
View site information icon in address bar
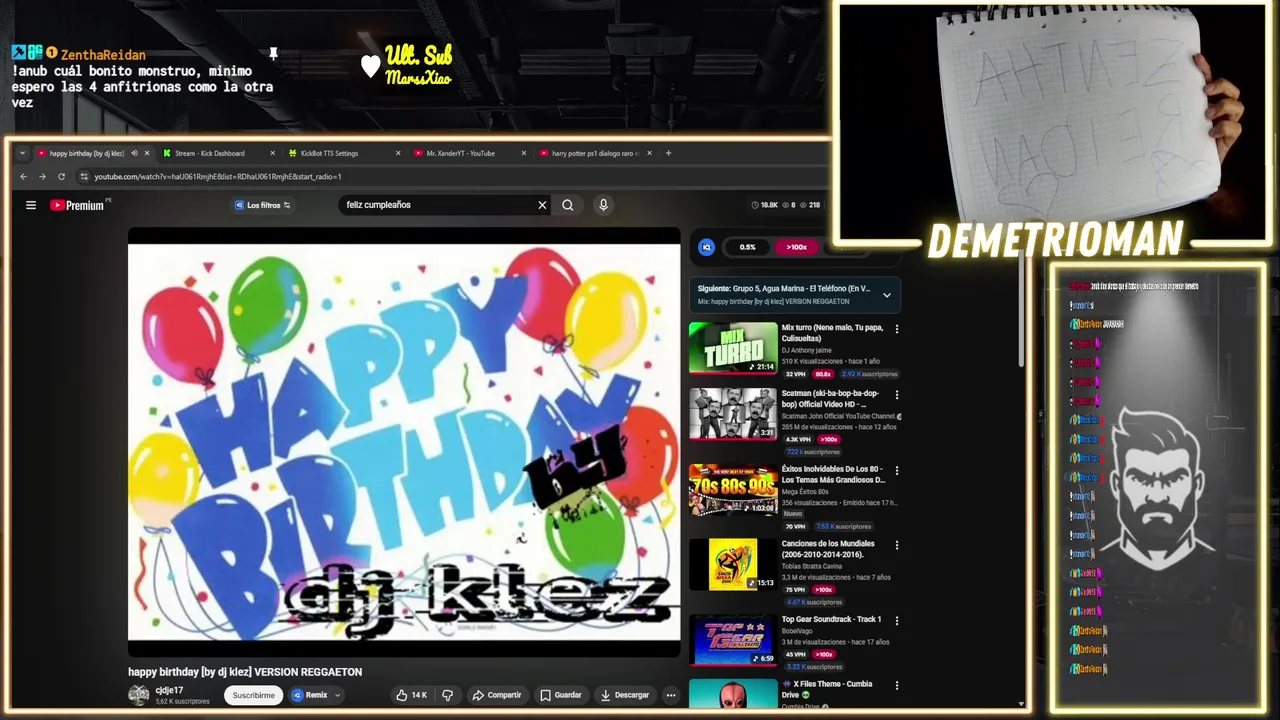click(x=84, y=177)
